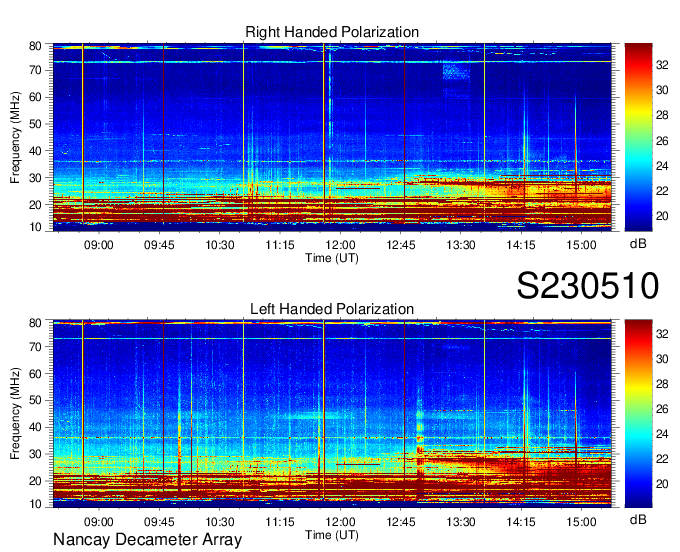Click Right Handed plot's 80 MHz frequency tick
Image resolution: width=680 pixels, height=552 pixels.
(x=35, y=46)
